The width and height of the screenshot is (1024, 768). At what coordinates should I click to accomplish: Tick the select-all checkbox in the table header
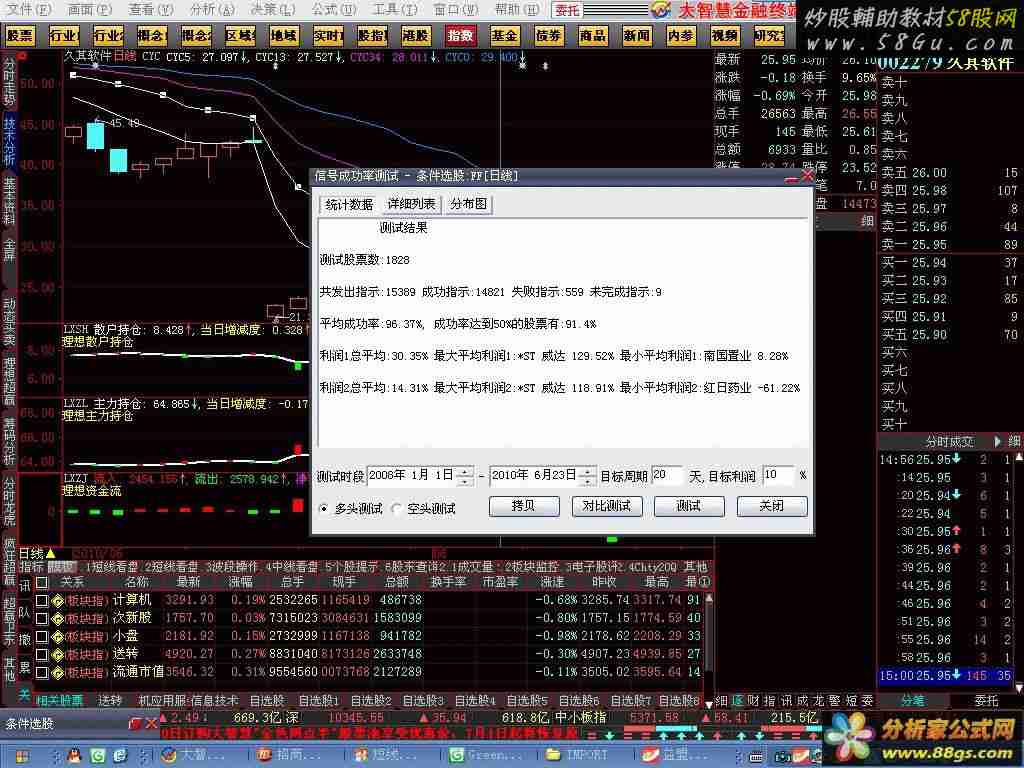[x=42, y=582]
